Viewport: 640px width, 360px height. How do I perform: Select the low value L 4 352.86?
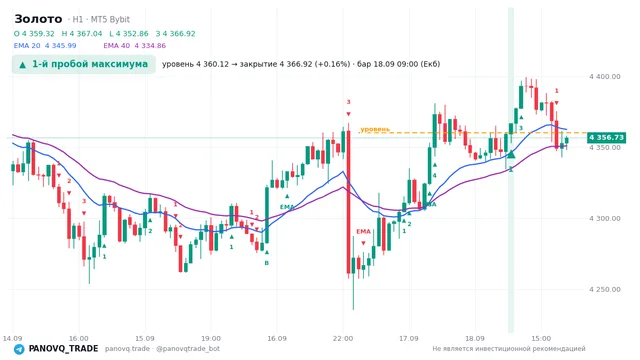[x=129, y=33]
